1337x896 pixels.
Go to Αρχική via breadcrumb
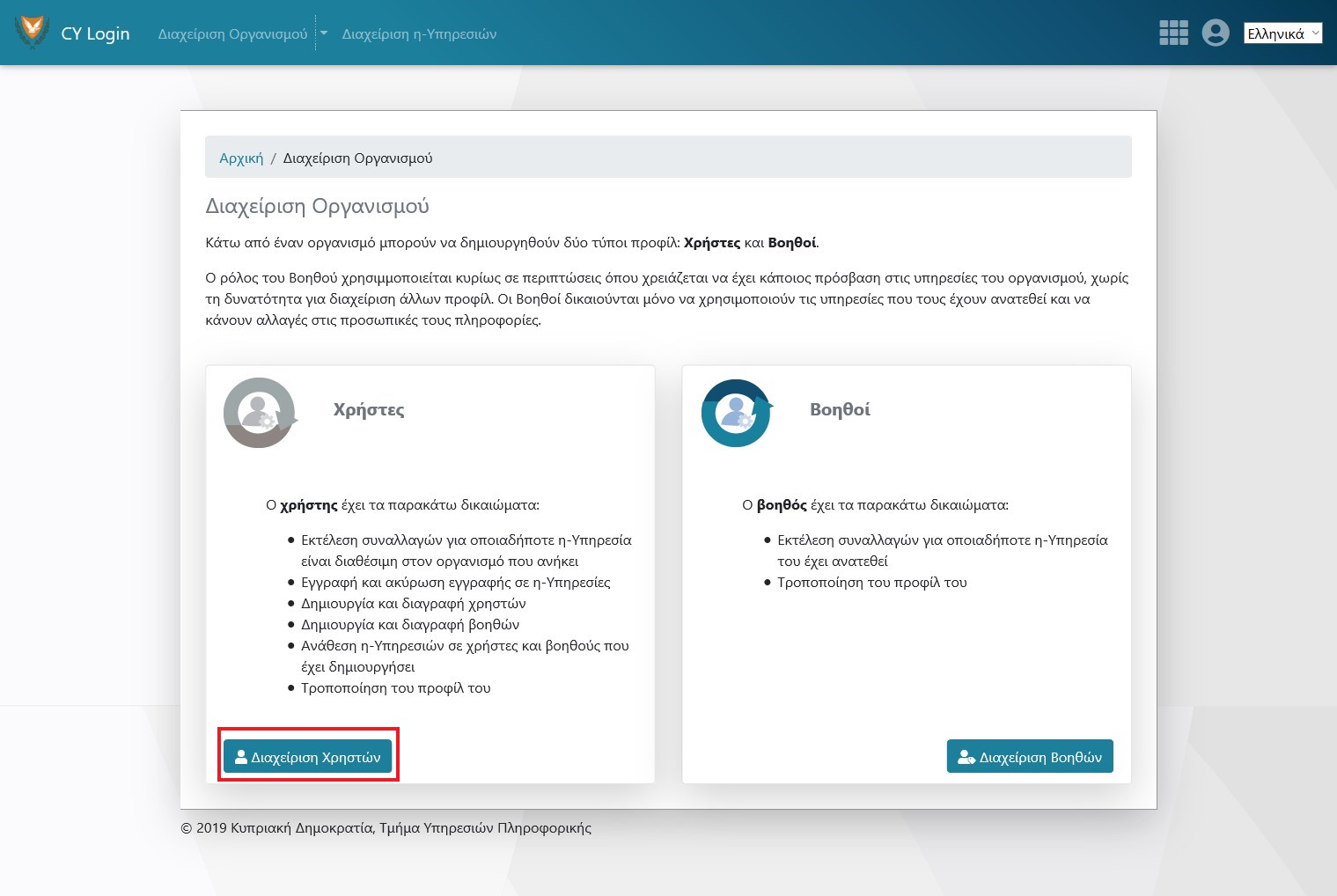(241, 158)
